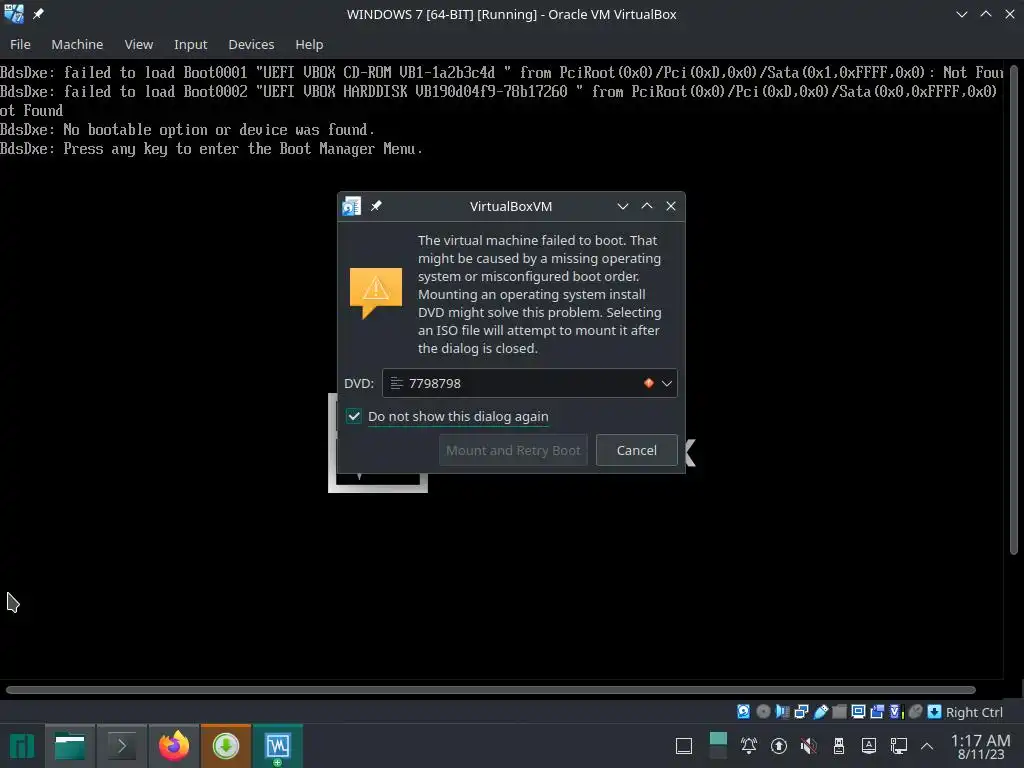Click the 'failed to load Boot0001' console line
The image size is (1024, 768).
(502, 72)
